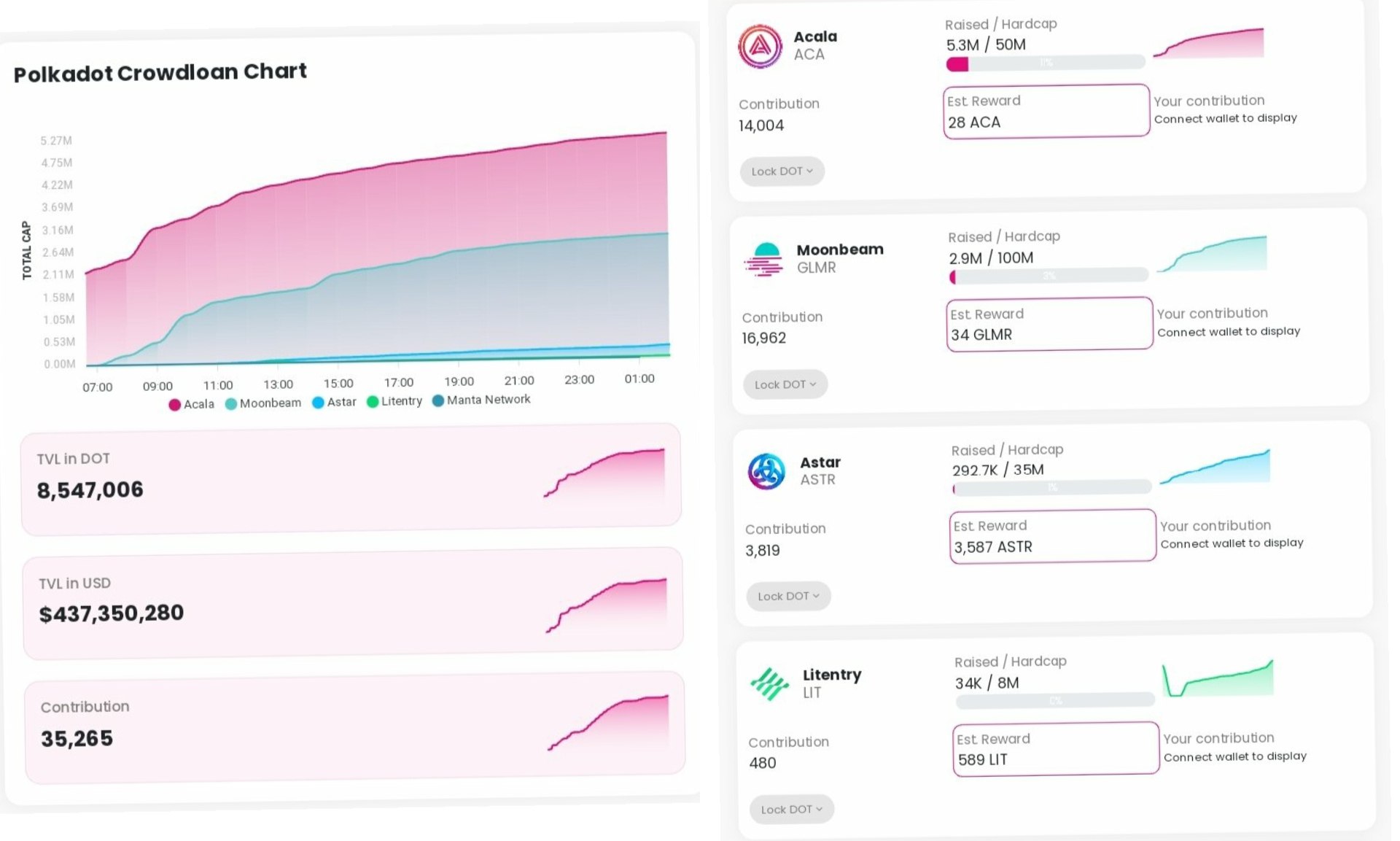Click 'Connect wallet to display' in Astar card

[1232, 543]
